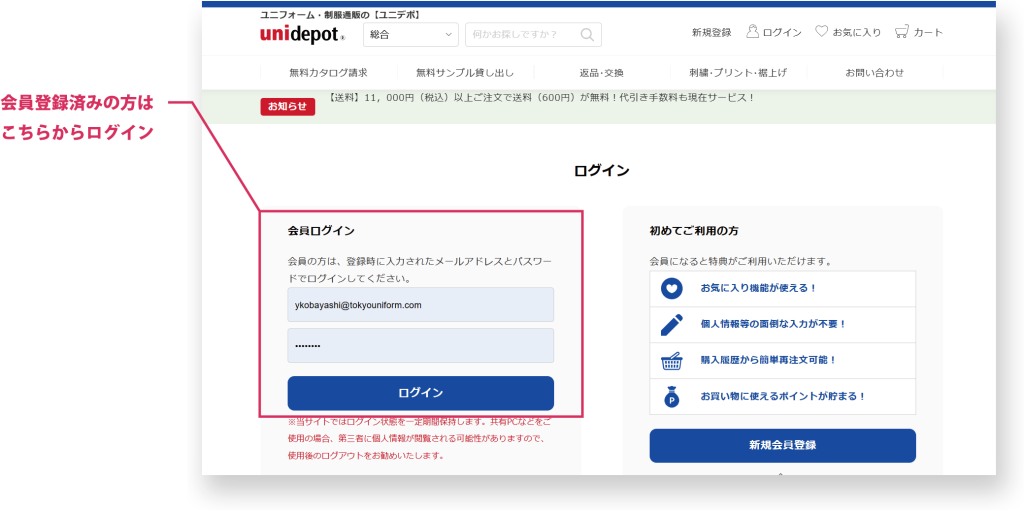Click the points money bag icon

[671, 396]
